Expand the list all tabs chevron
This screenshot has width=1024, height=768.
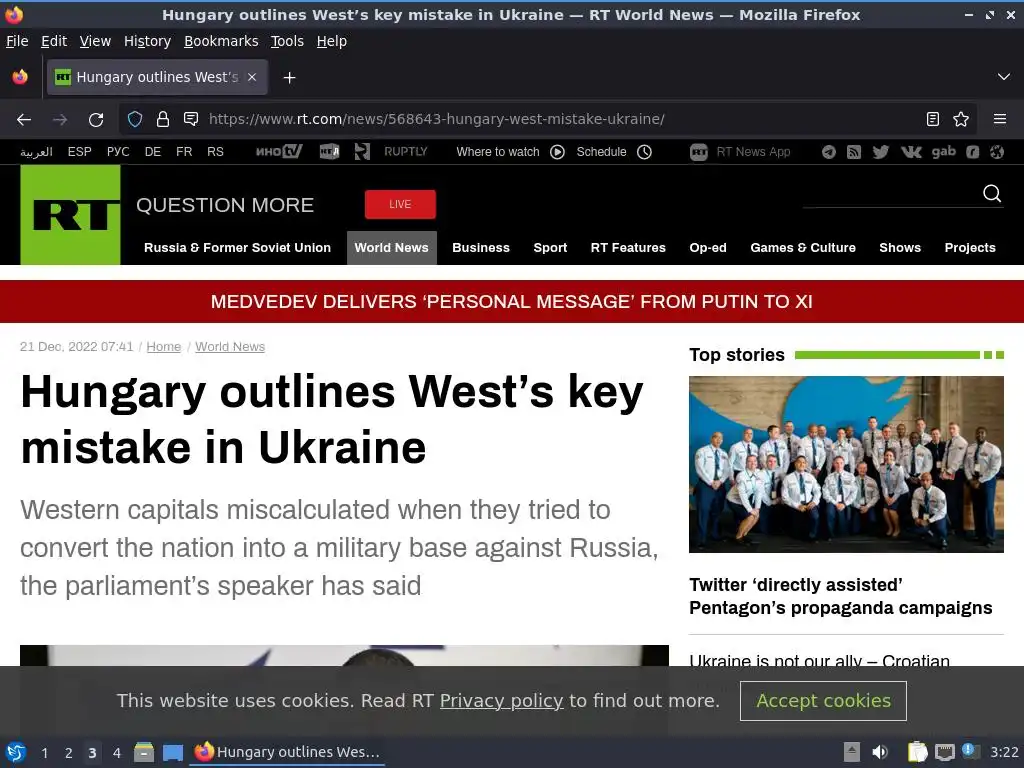tap(1004, 77)
